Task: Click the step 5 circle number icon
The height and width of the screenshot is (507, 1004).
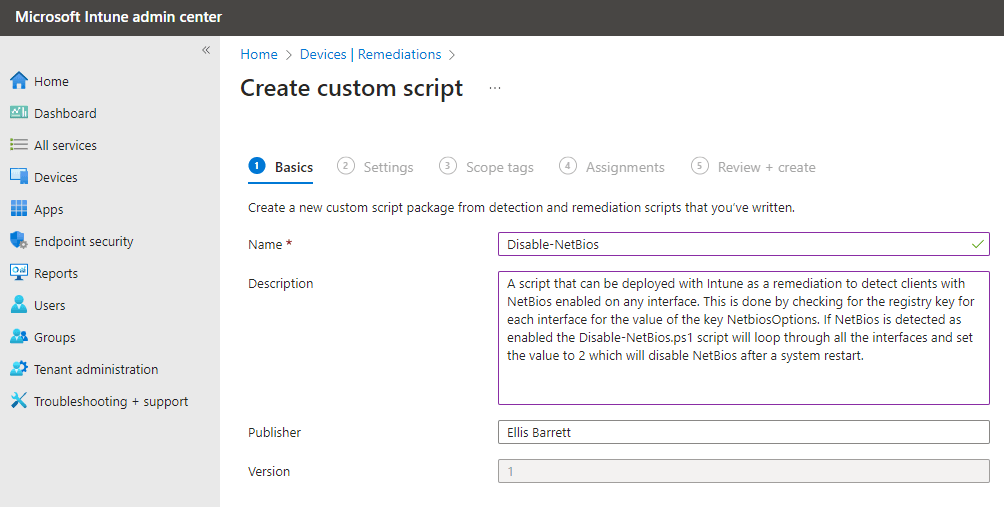Action: click(699, 166)
